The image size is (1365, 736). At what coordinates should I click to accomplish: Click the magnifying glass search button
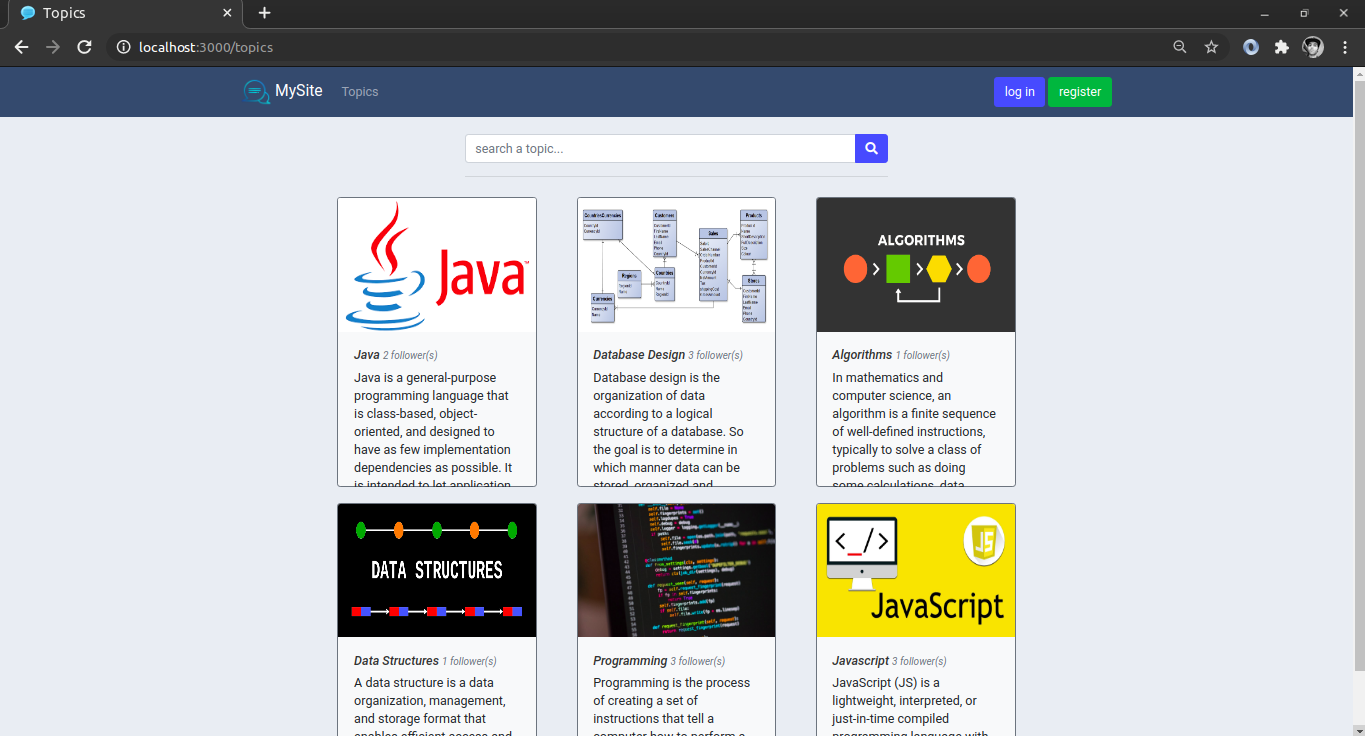871,148
